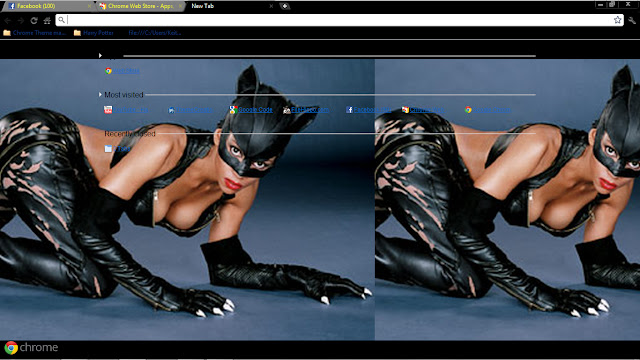This screenshot has width=640, height=360.
Task: Click the Chrome logo at bottom left
Action: [x=31, y=348]
